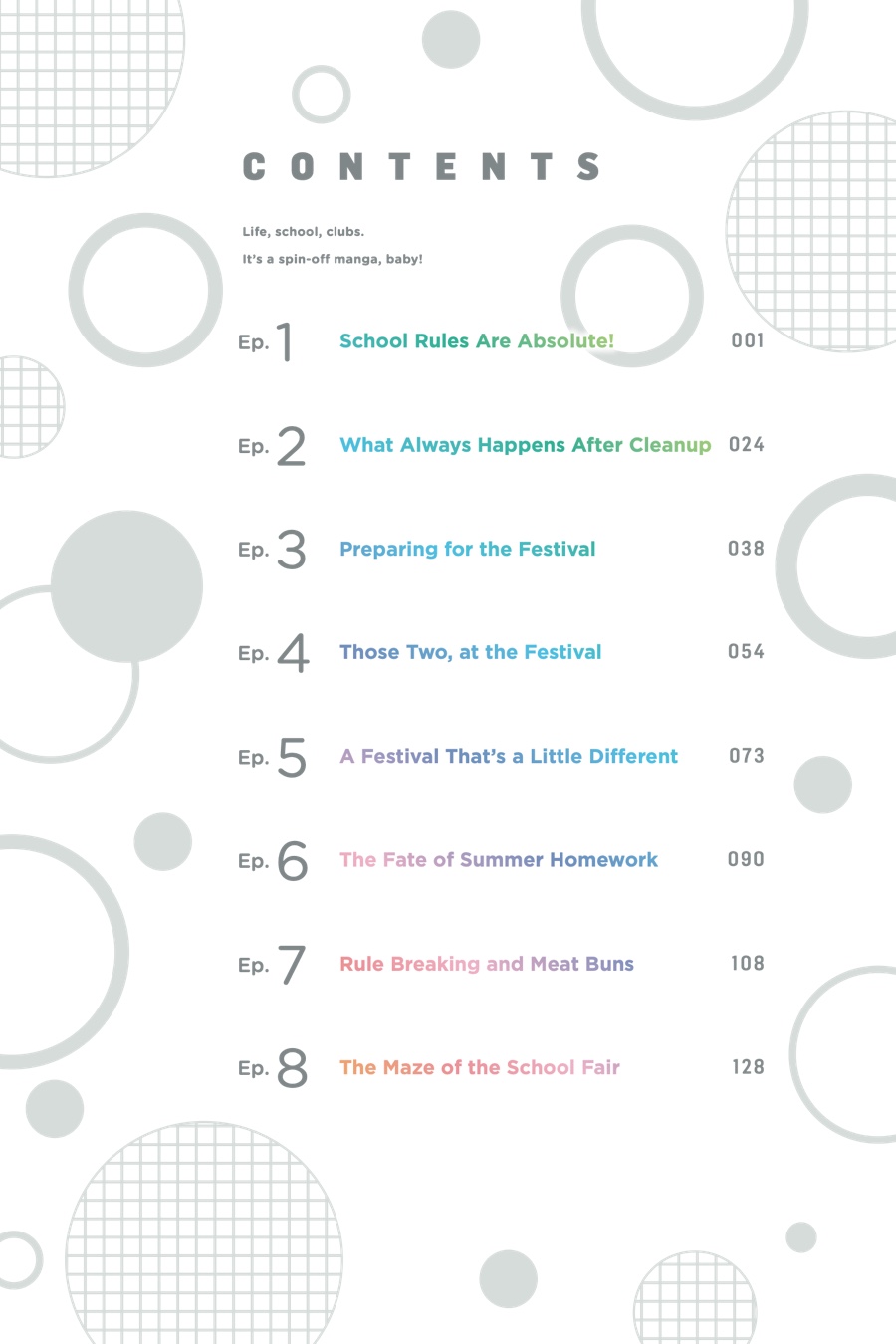Viewport: 896px width, 1344px height.
Task: Click the CONTENTS heading
Action: pyautogui.click(x=421, y=167)
